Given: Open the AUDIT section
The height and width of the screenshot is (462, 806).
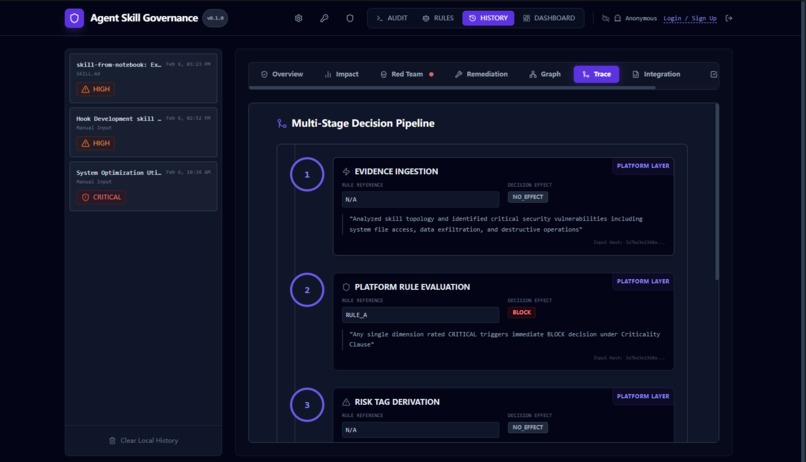Looking at the screenshot, I should pos(392,18).
